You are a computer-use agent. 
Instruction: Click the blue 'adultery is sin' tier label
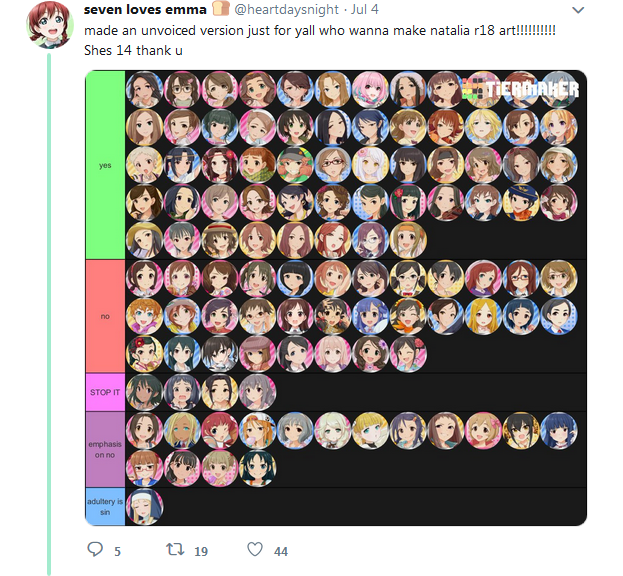point(105,506)
